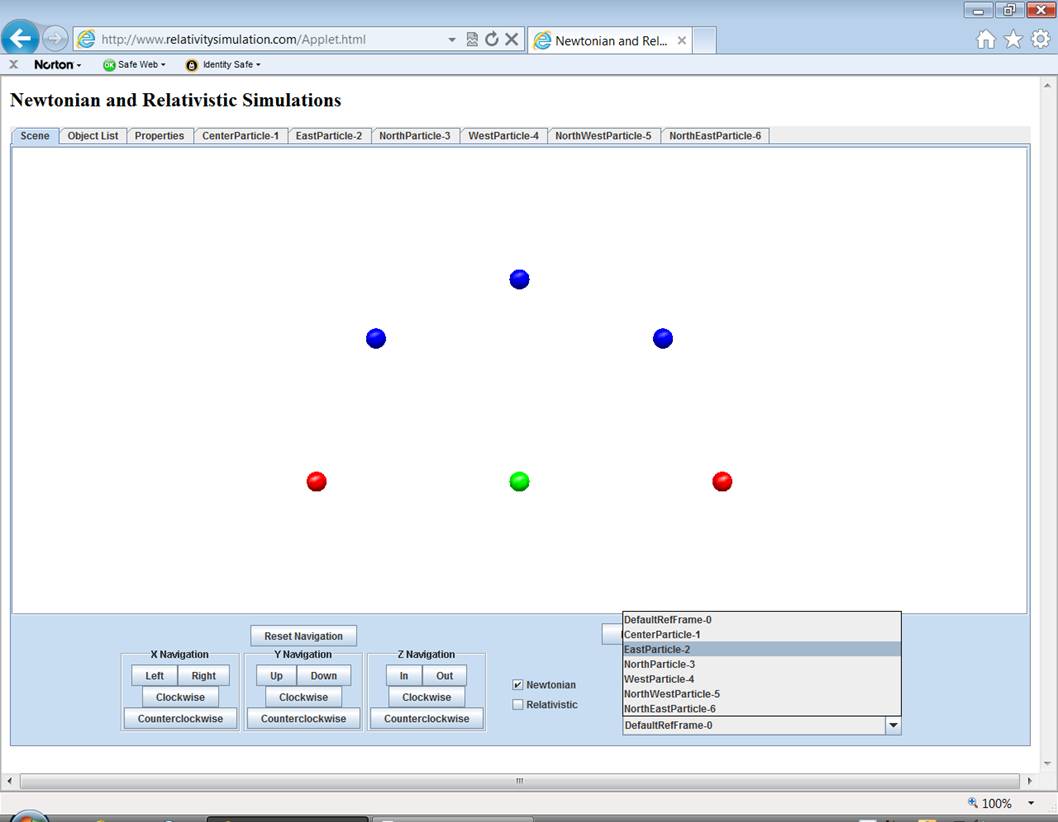Click the Stop loading X icon

coord(511,40)
